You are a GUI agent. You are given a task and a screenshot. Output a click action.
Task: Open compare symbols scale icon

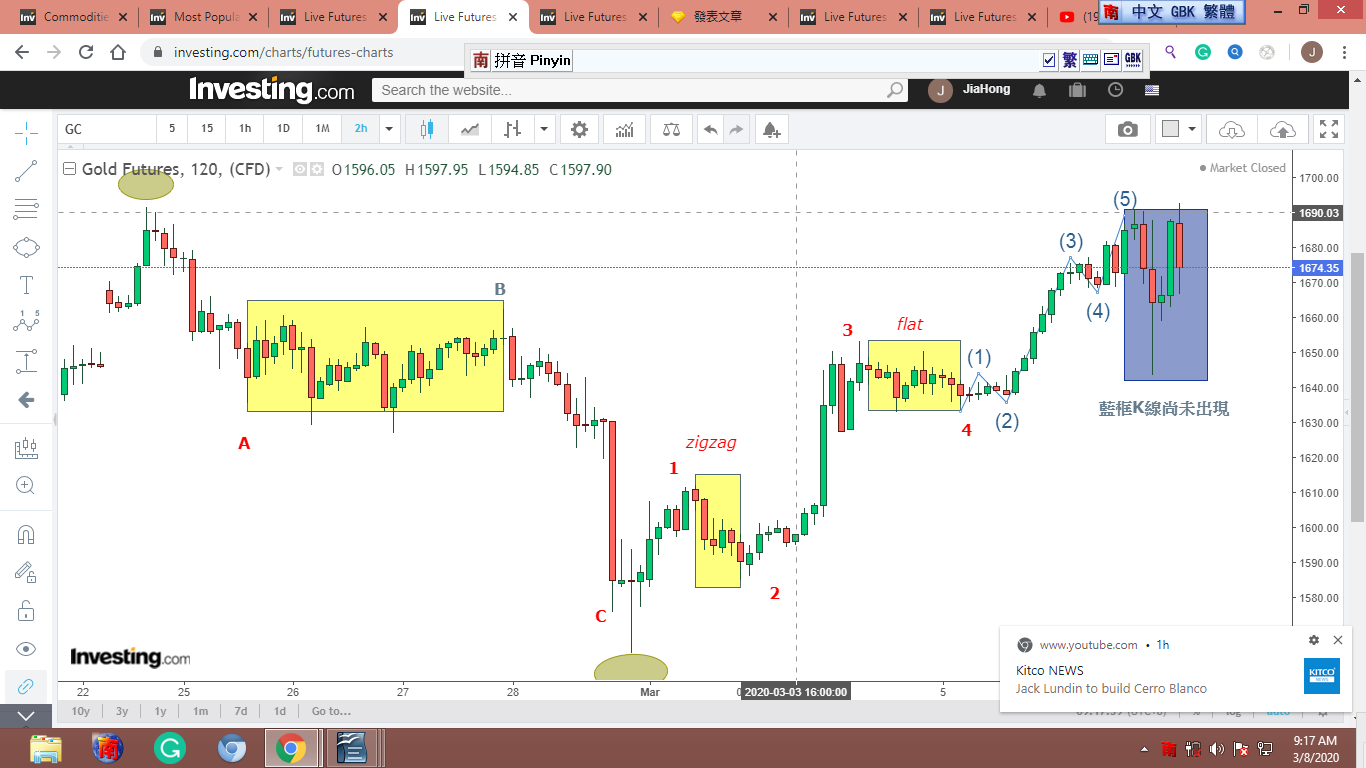pos(669,129)
